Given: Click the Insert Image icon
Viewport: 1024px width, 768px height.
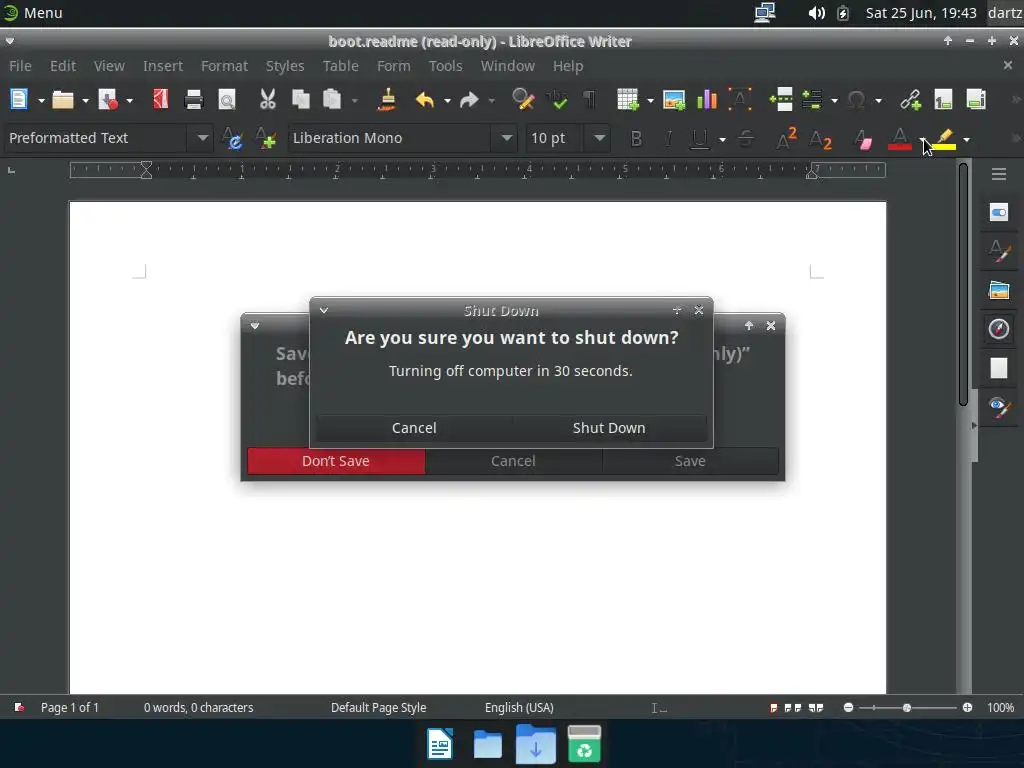Looking at the screenshot, I should [674, 100].
